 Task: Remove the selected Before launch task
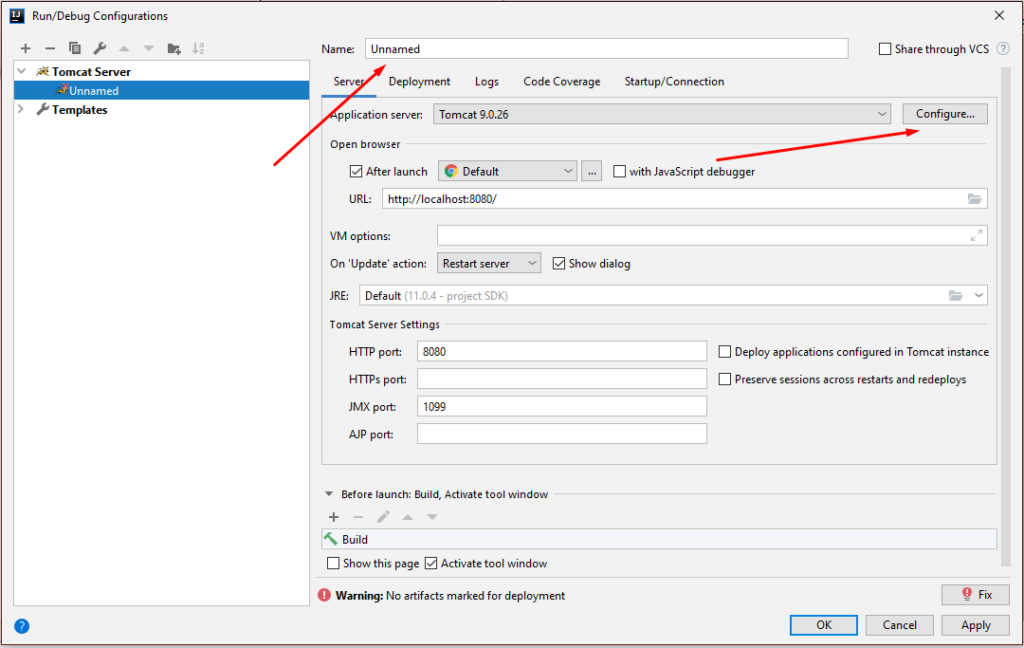(359, 517)
